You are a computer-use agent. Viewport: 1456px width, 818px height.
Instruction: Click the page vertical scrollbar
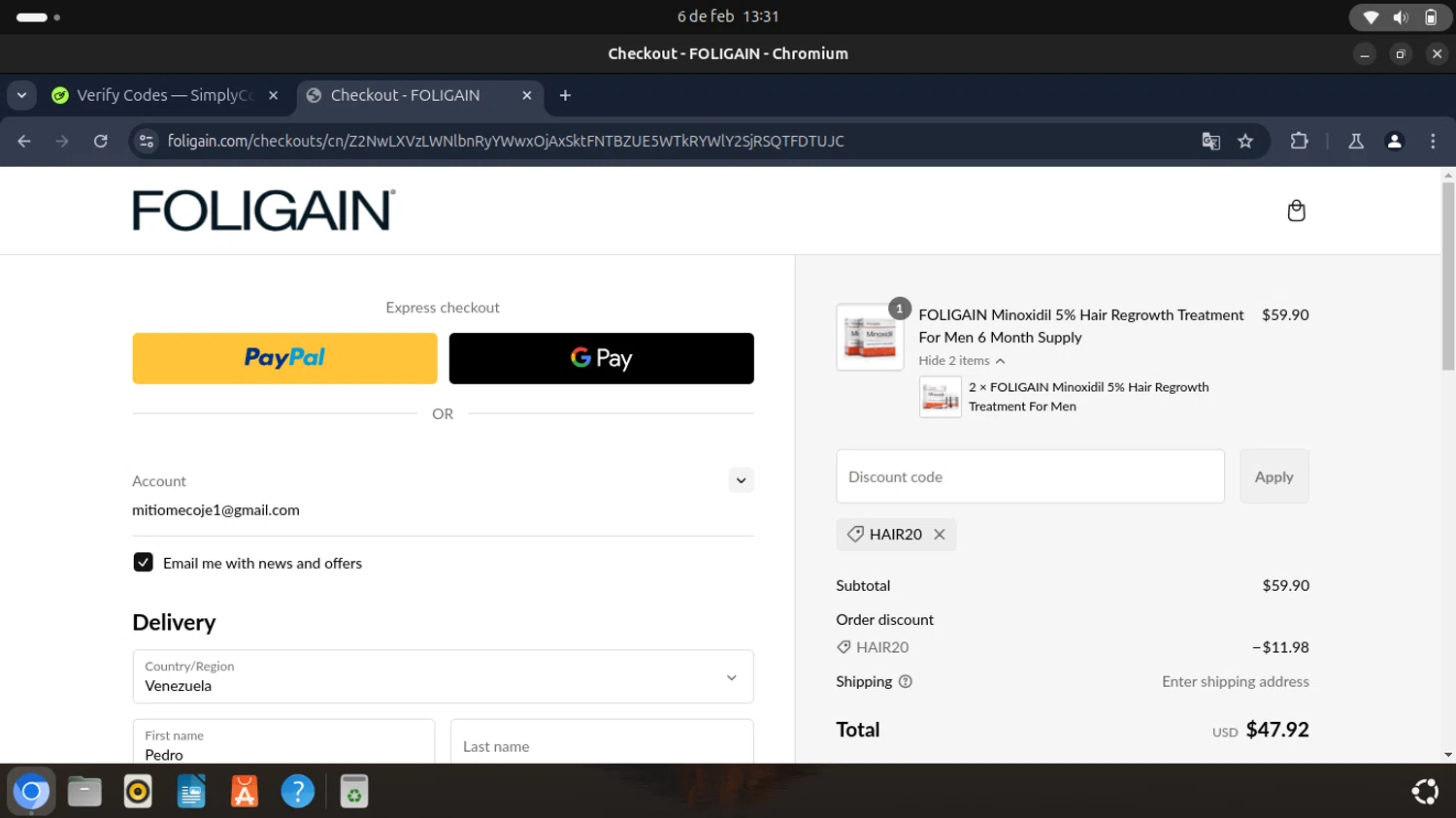click(x=1447, y=277)
